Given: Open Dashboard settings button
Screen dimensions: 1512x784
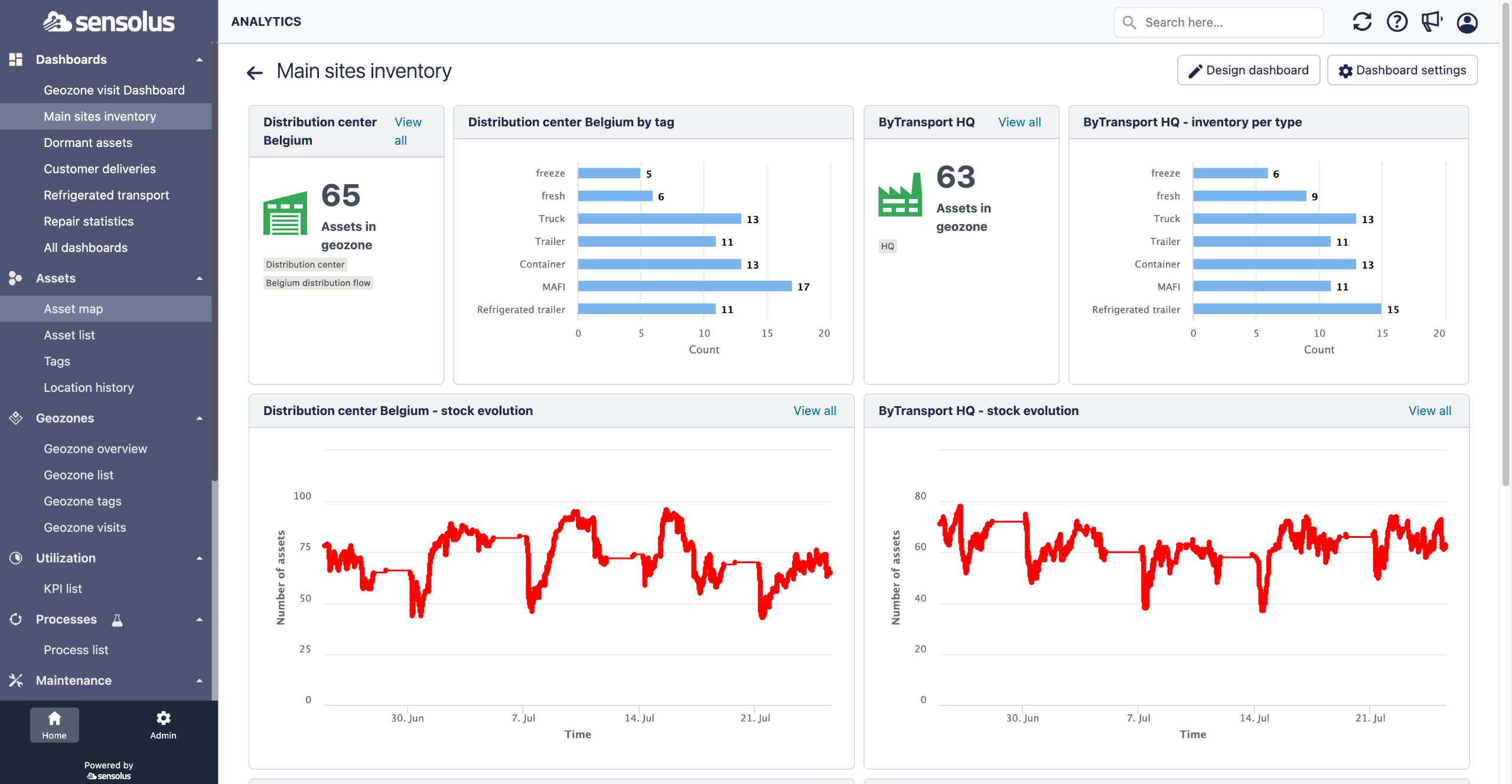Looking at the screenshot, I should [x=1402, y=70].
